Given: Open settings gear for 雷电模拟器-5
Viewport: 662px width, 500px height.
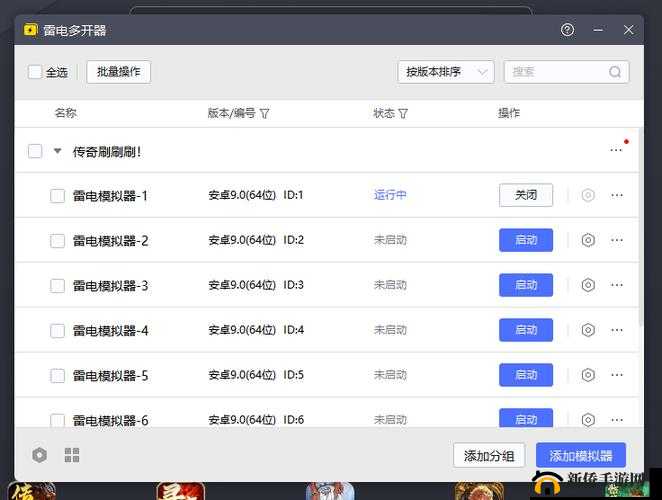Looking at the screenshot, I should tap(588, 375).
